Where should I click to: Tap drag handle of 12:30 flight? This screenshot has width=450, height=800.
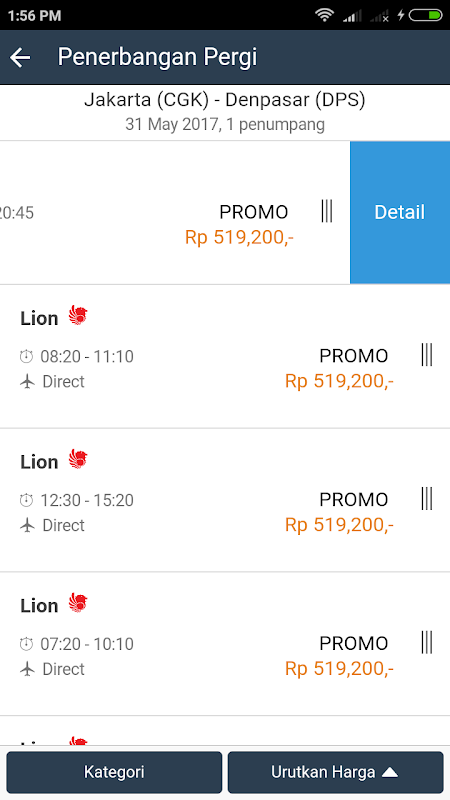coord(427,498)
